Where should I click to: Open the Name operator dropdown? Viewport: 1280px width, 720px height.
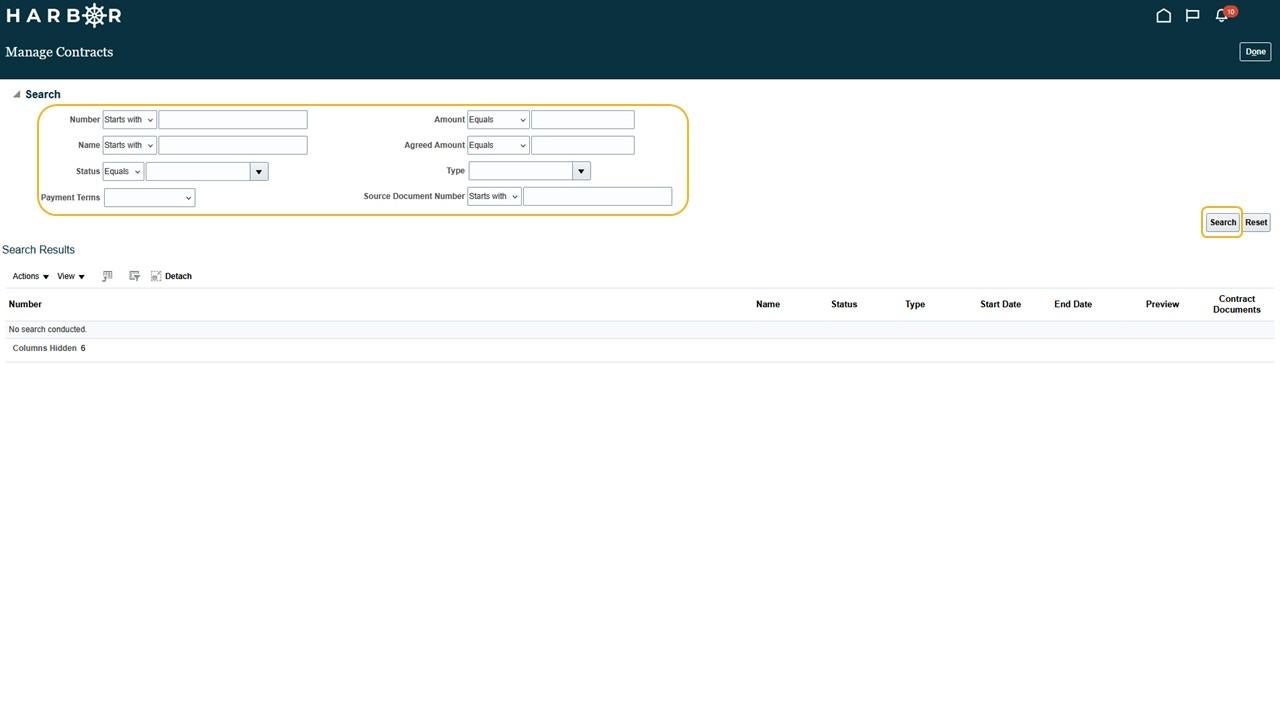(x=129, y=145)
